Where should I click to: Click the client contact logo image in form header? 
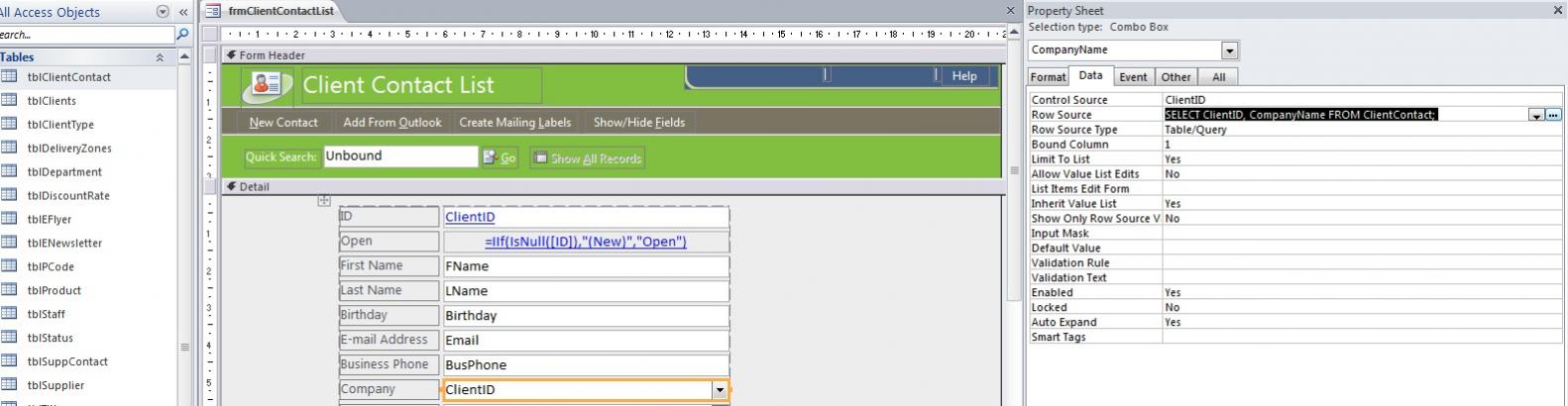[x=267, y=86]
